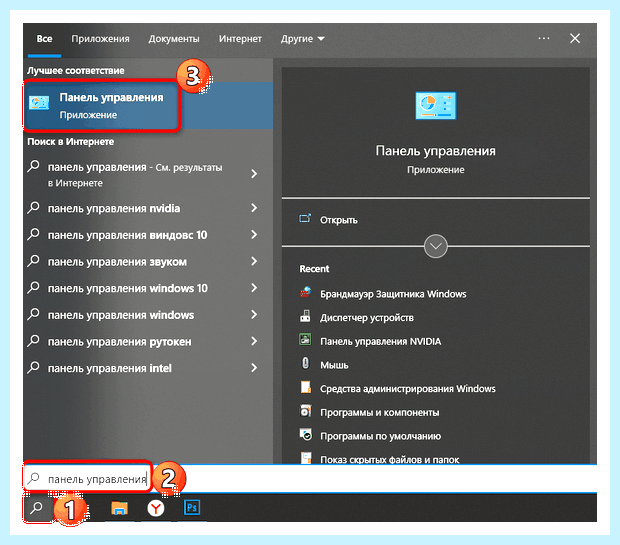
Task: Click the Программы и компоненты icon
Action: [305, 411]
